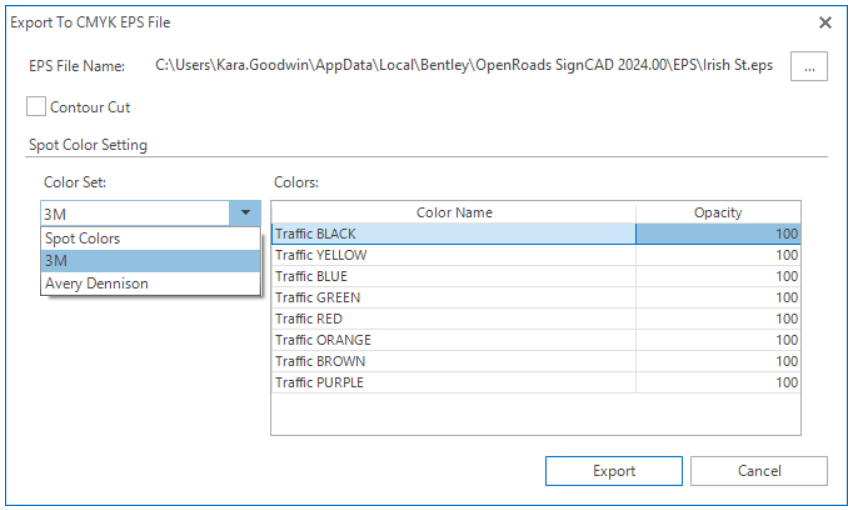Pick Avery Dennison color set
This screenshot has height=510, width=851.
click(x=96, y=283)
